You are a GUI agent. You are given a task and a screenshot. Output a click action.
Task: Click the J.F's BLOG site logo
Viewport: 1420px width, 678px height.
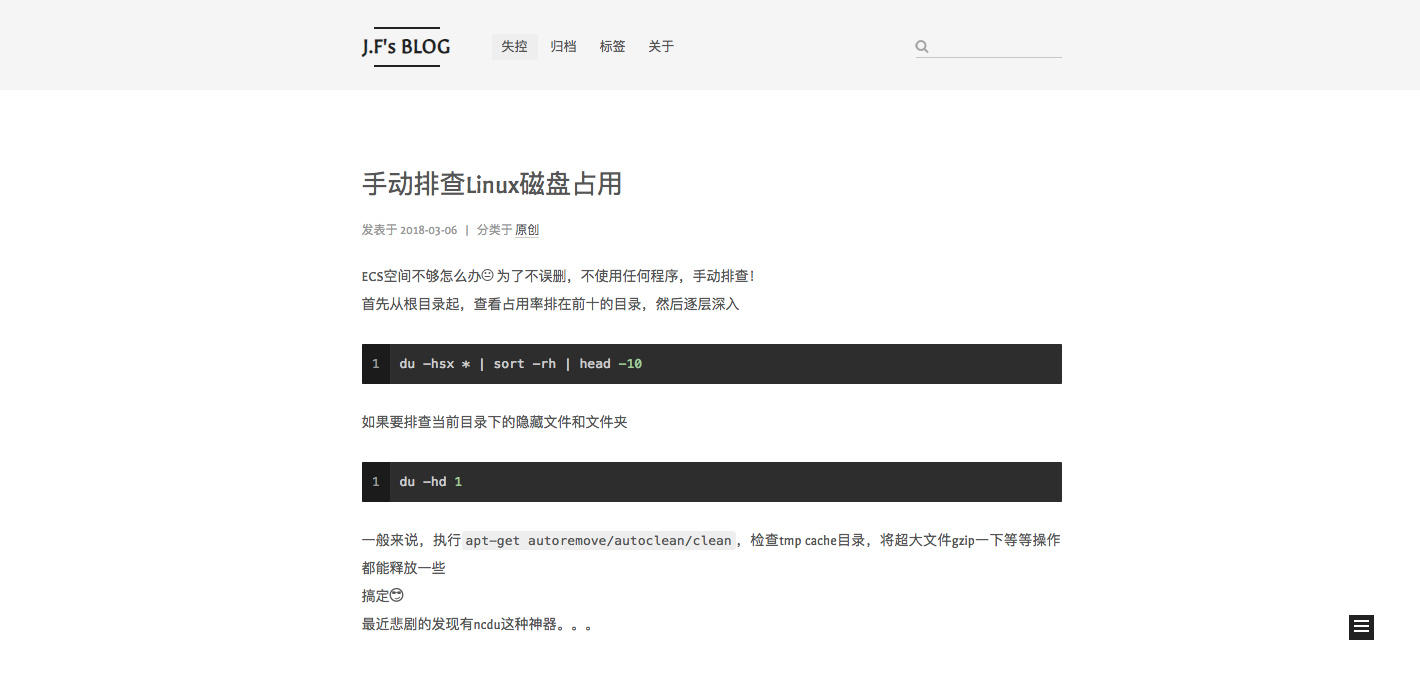pyautogui.click(x=406, y=47)
